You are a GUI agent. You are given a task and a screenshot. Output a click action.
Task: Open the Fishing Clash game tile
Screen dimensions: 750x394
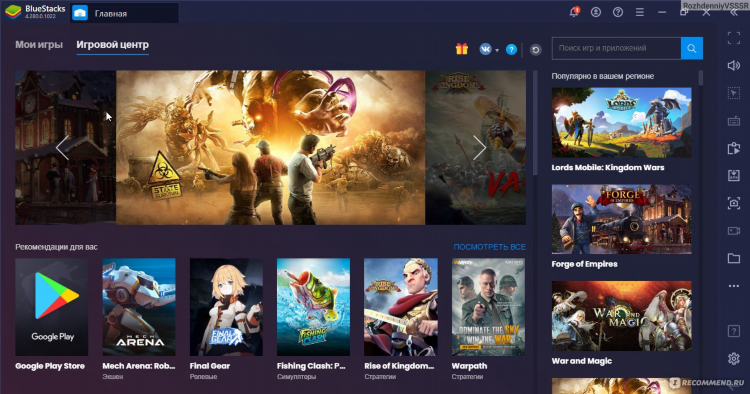click(313, 307)
